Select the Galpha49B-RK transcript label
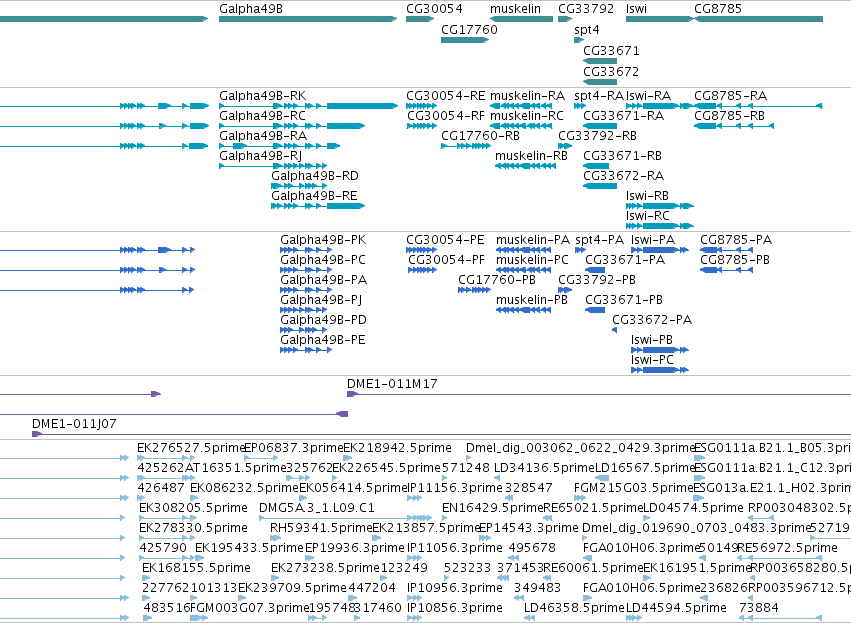Viewport: 851px width, 623px height. click(263, 96)
